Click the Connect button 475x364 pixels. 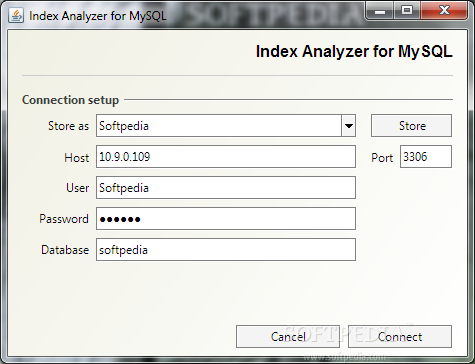[400, 337]
